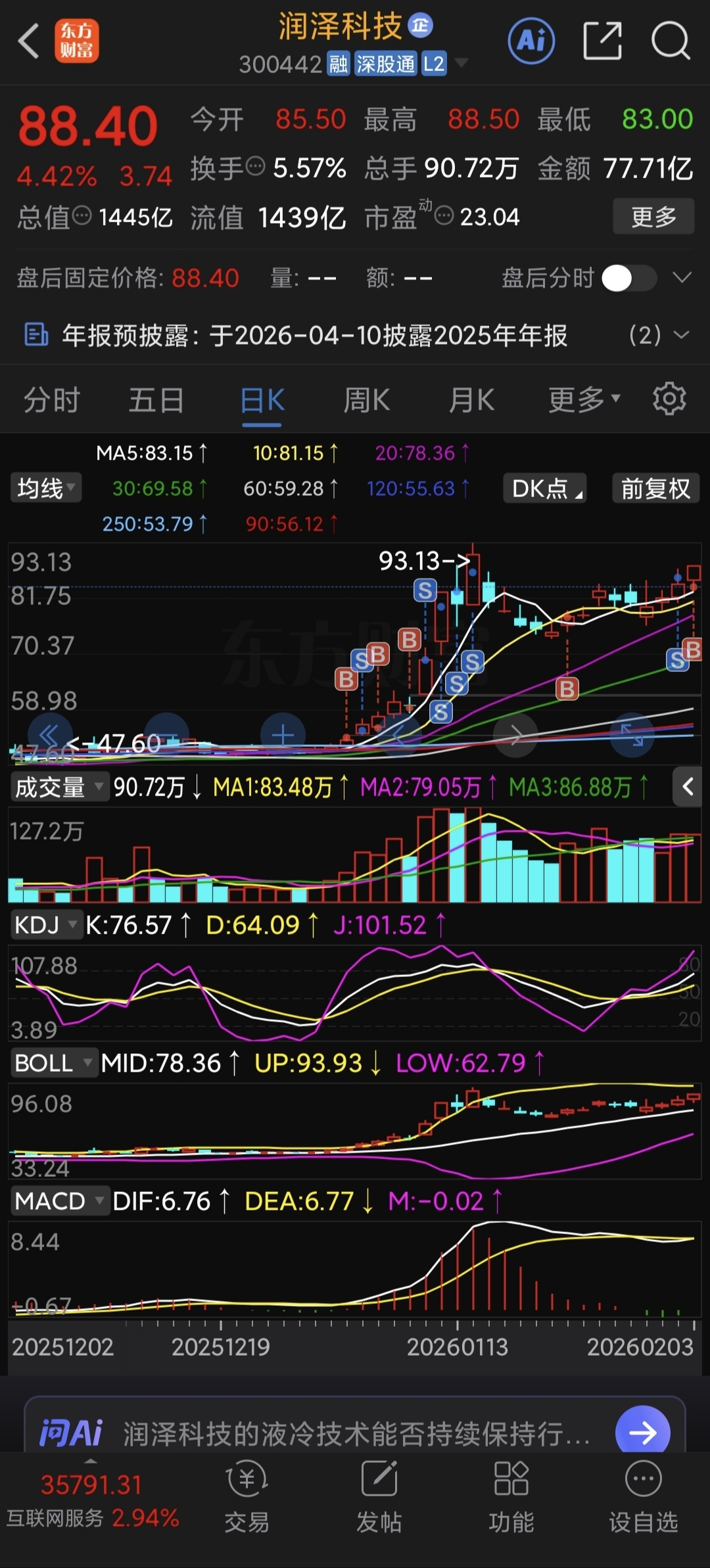The height and width of the screenshot is (1568, 710).
Task: Open the 交易 trade icon
Action: pyautogui.click(x=247, y=1498)
